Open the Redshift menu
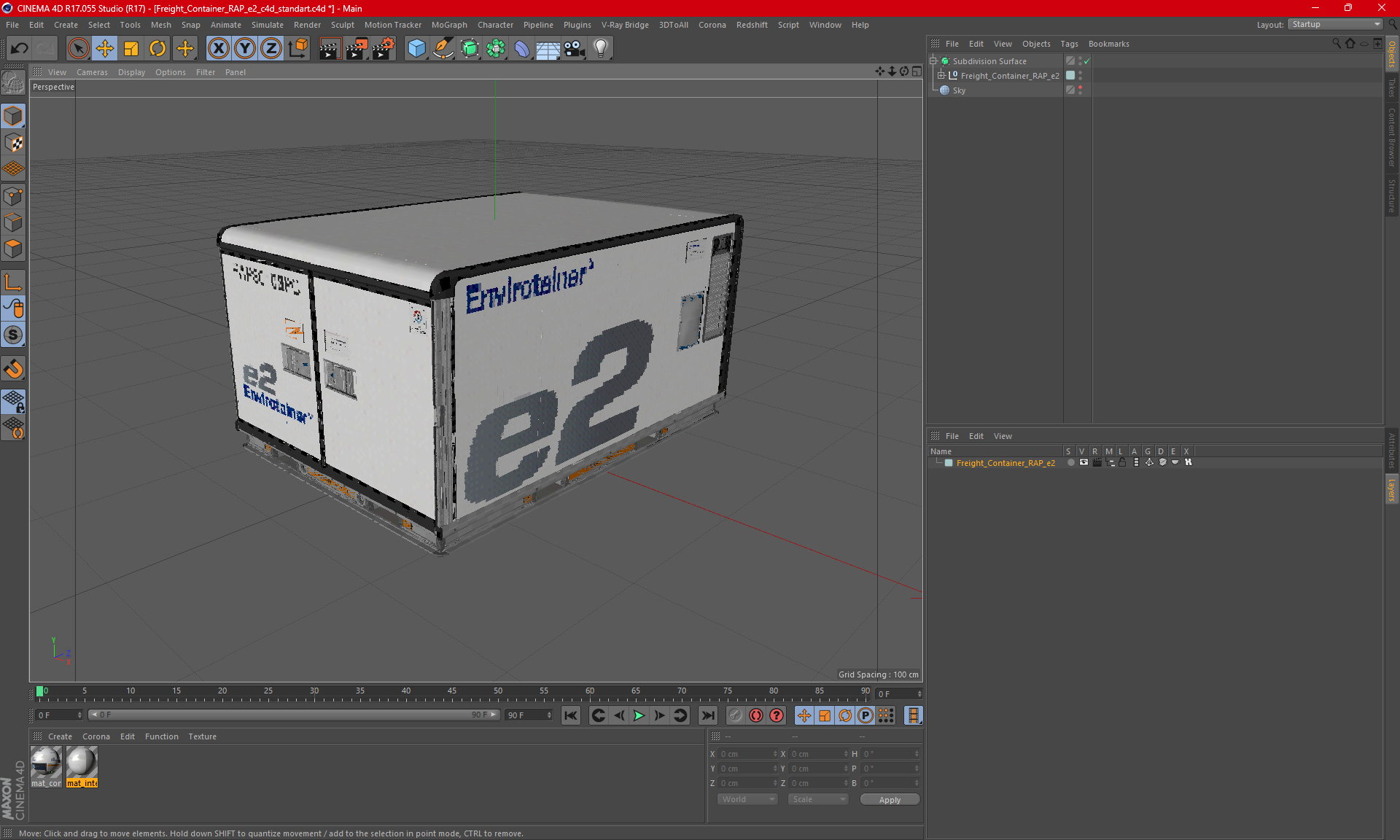The width and height of the screenshot is (1400, 840). point(751,25)
